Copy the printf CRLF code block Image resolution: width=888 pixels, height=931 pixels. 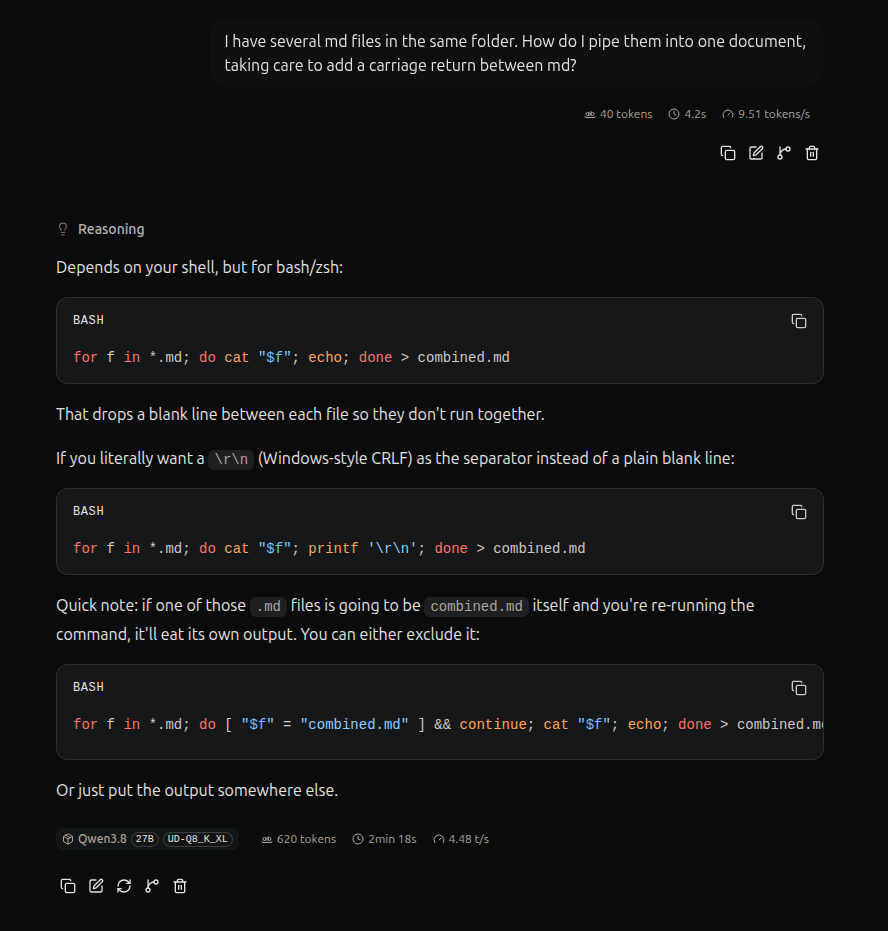(799, 512)
